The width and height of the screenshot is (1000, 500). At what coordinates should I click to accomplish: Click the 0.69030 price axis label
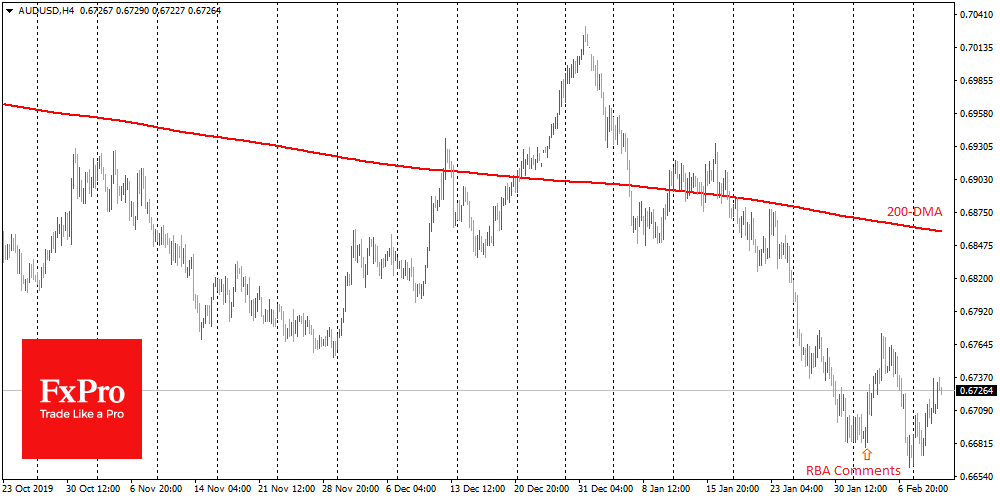click(975, 180)
